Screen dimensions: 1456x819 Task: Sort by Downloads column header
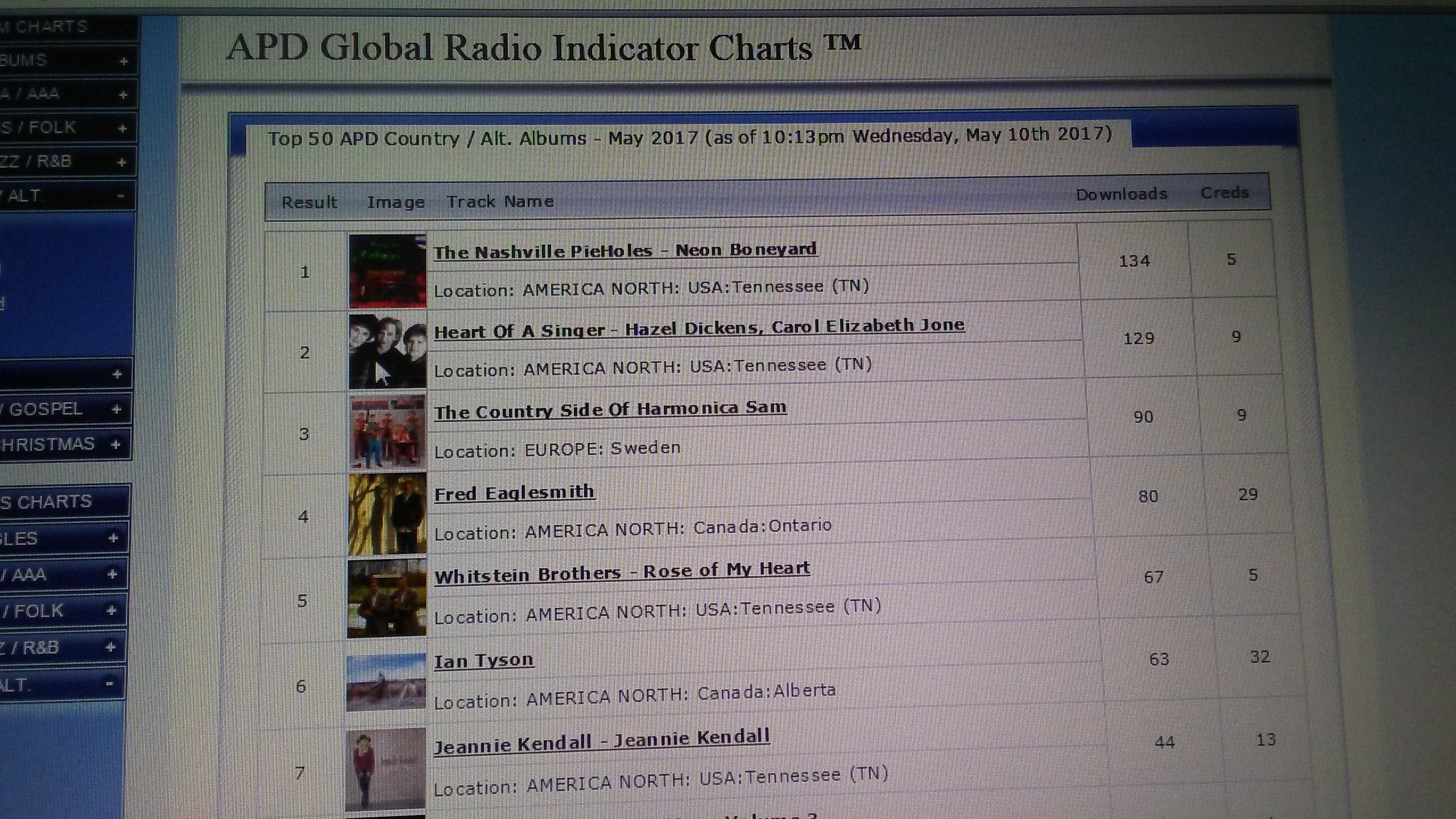pyautogui.click(x=1121, y=195)
